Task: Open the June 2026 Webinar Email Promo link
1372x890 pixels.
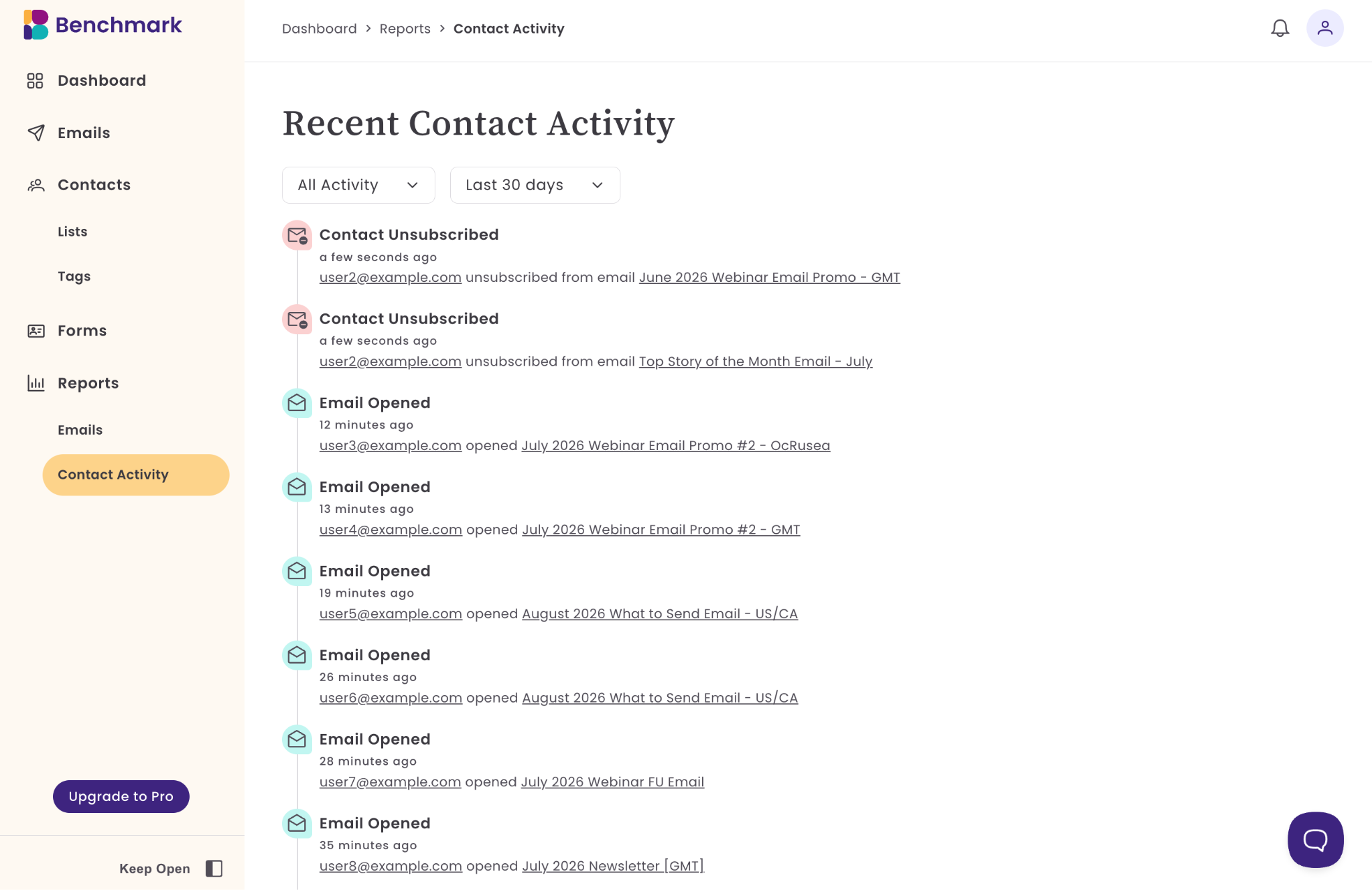Action: (769, 277)
